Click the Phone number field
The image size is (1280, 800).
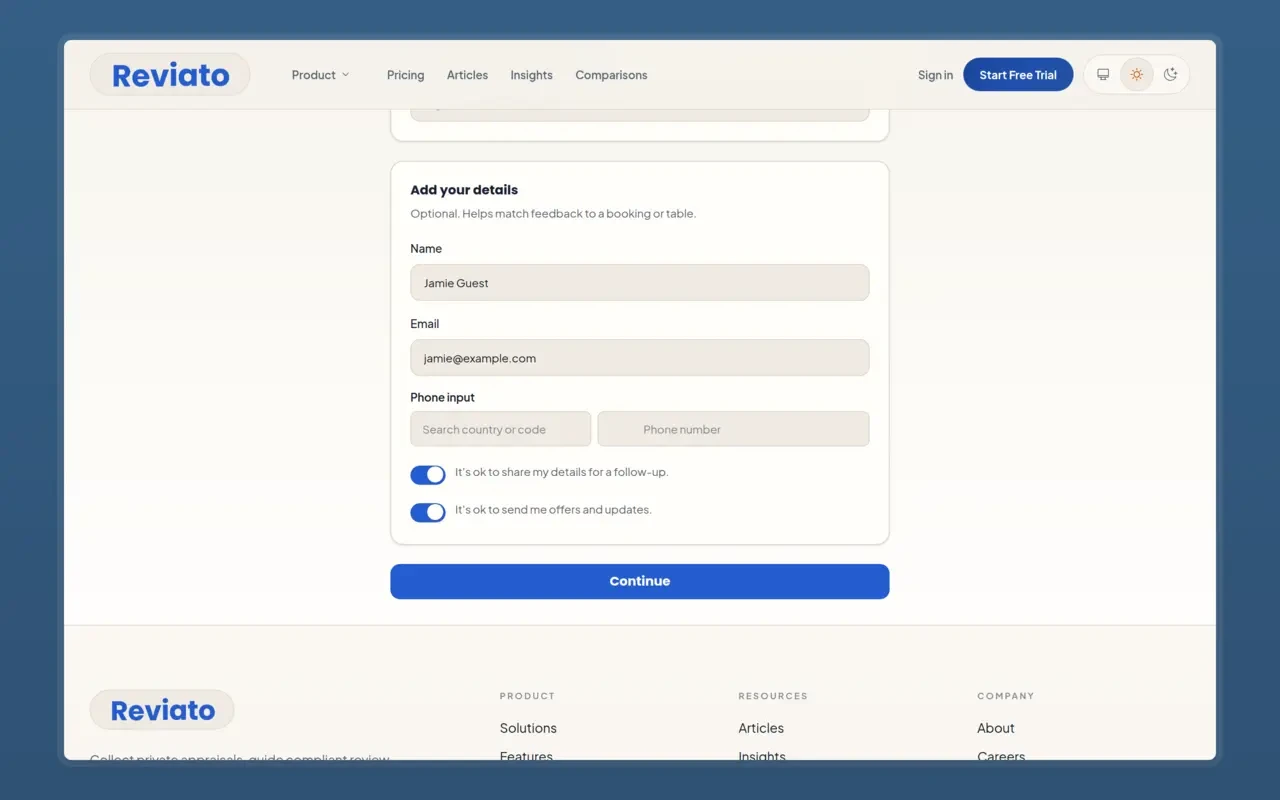click(733, 429)
